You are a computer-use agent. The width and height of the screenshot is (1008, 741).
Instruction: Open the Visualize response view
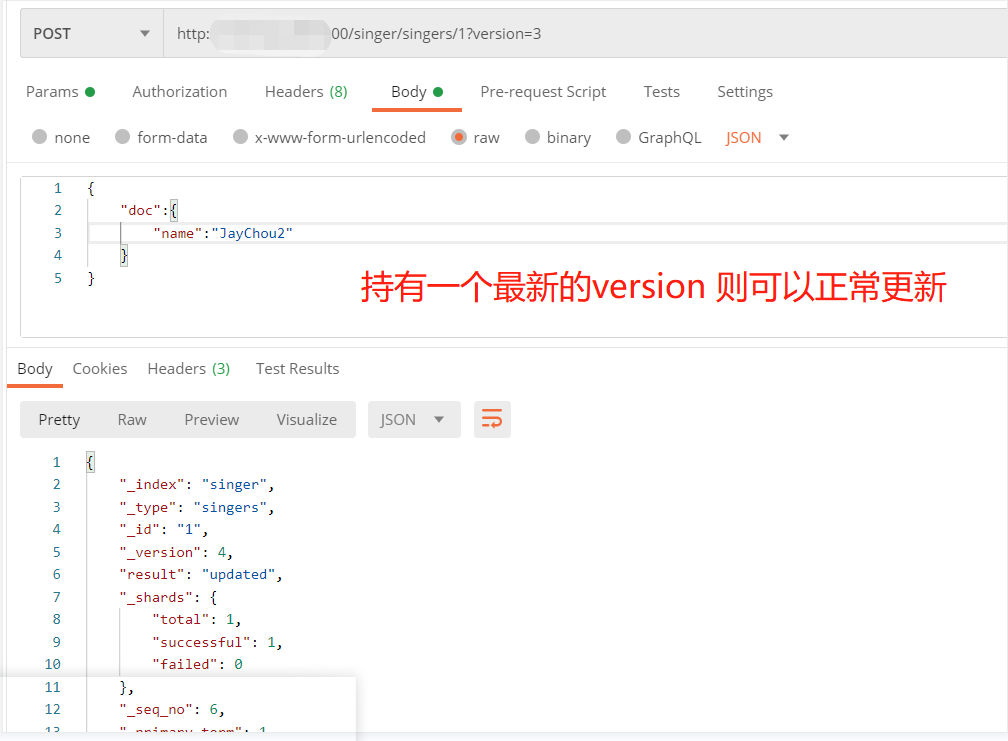[307, 420]
